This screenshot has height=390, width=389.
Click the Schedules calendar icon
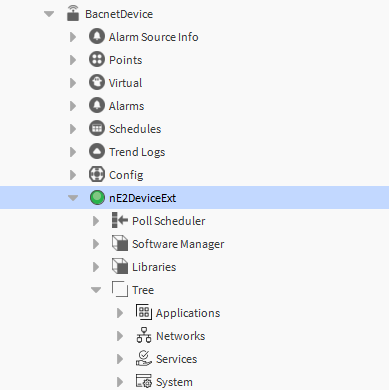97,128
